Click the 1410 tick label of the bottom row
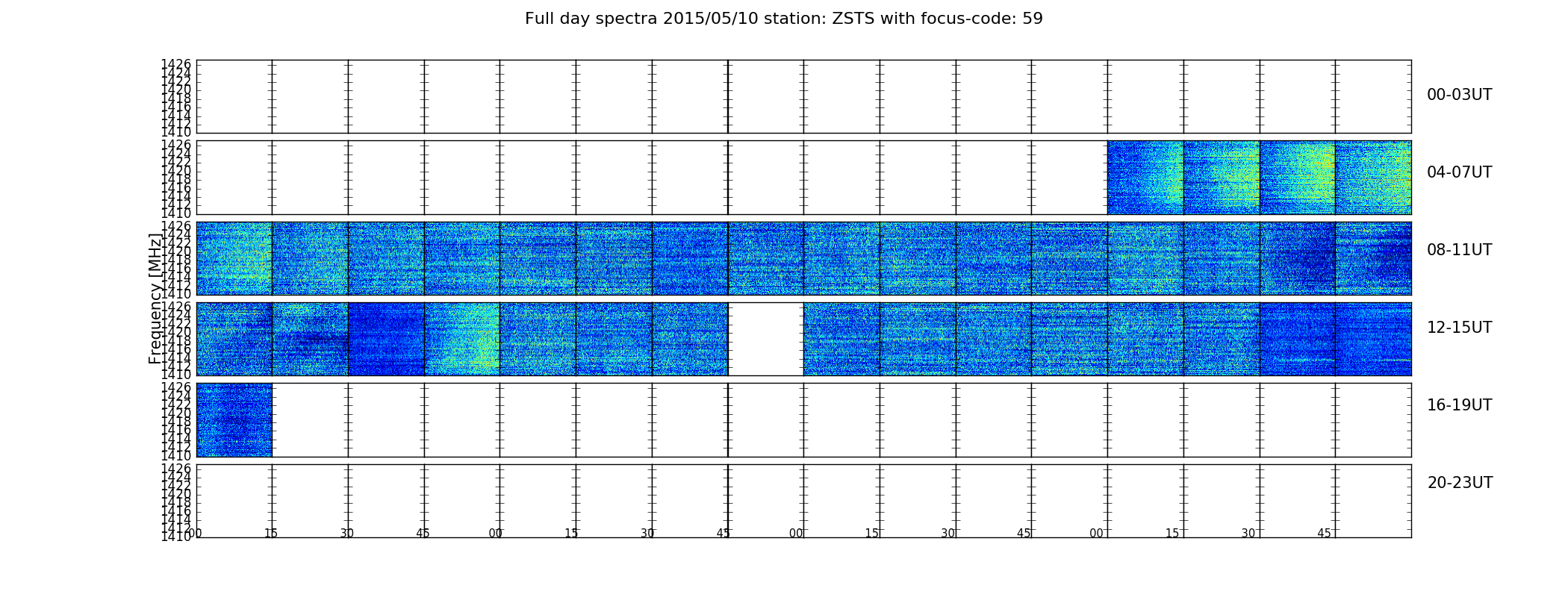 (x=176, y=536)
